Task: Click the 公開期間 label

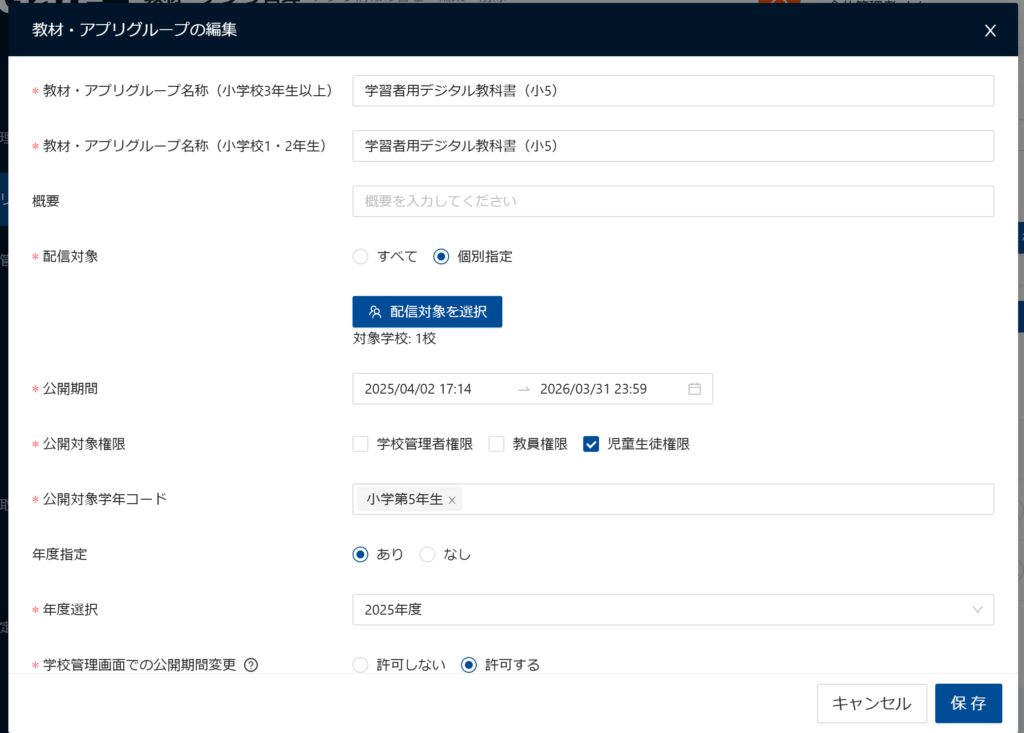Action: click(x=70, y=389)
